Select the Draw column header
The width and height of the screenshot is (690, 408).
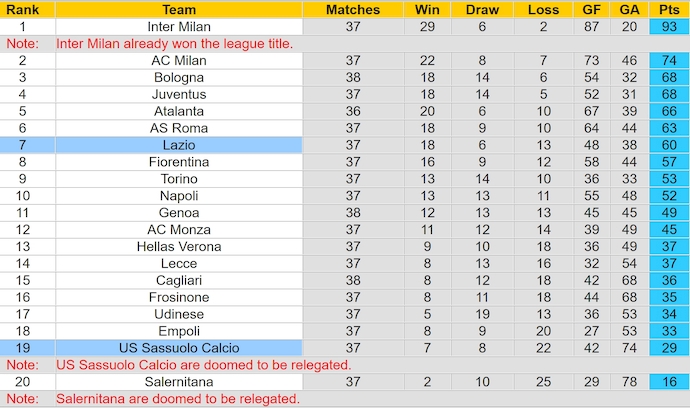click(483, 9)
